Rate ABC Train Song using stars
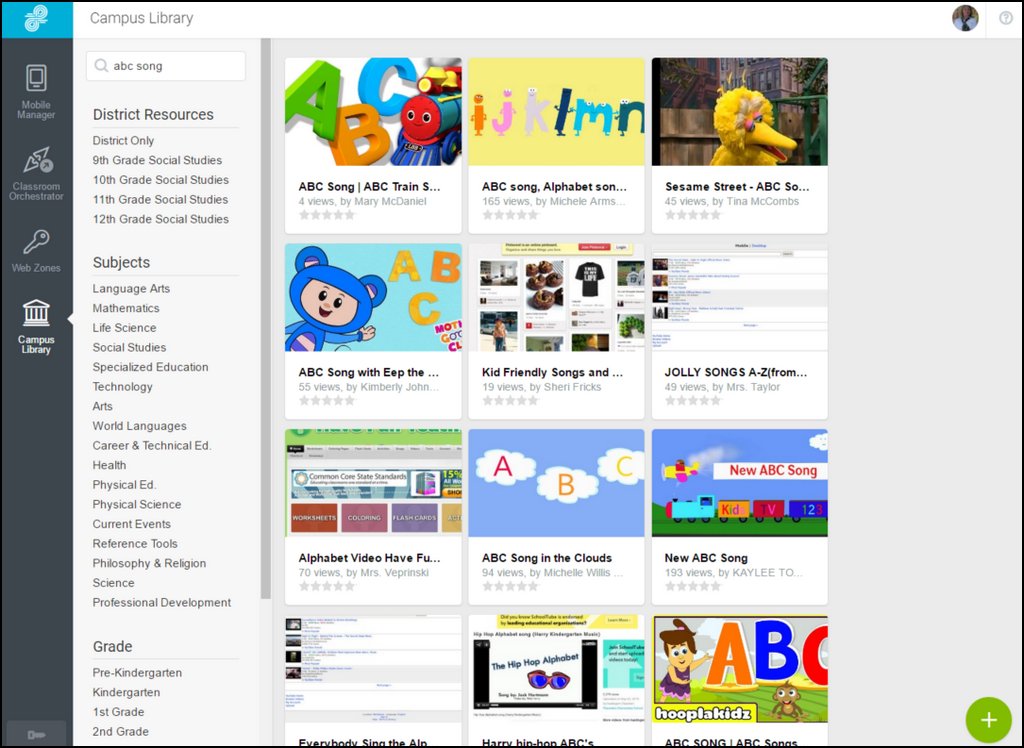 point(327,215)
